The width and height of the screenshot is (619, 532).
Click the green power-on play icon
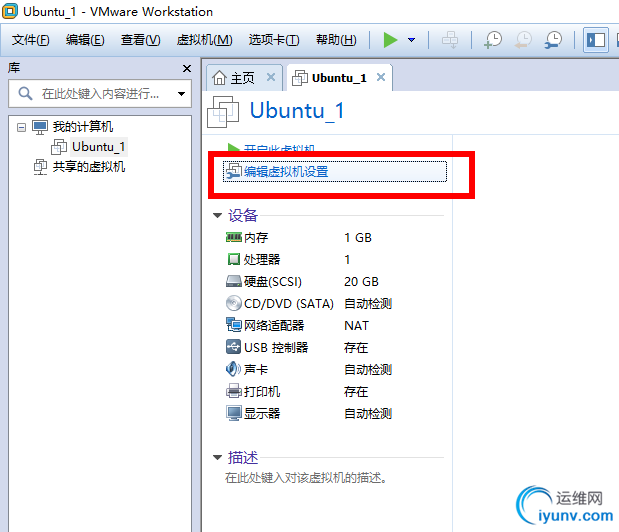click(390, 40)
